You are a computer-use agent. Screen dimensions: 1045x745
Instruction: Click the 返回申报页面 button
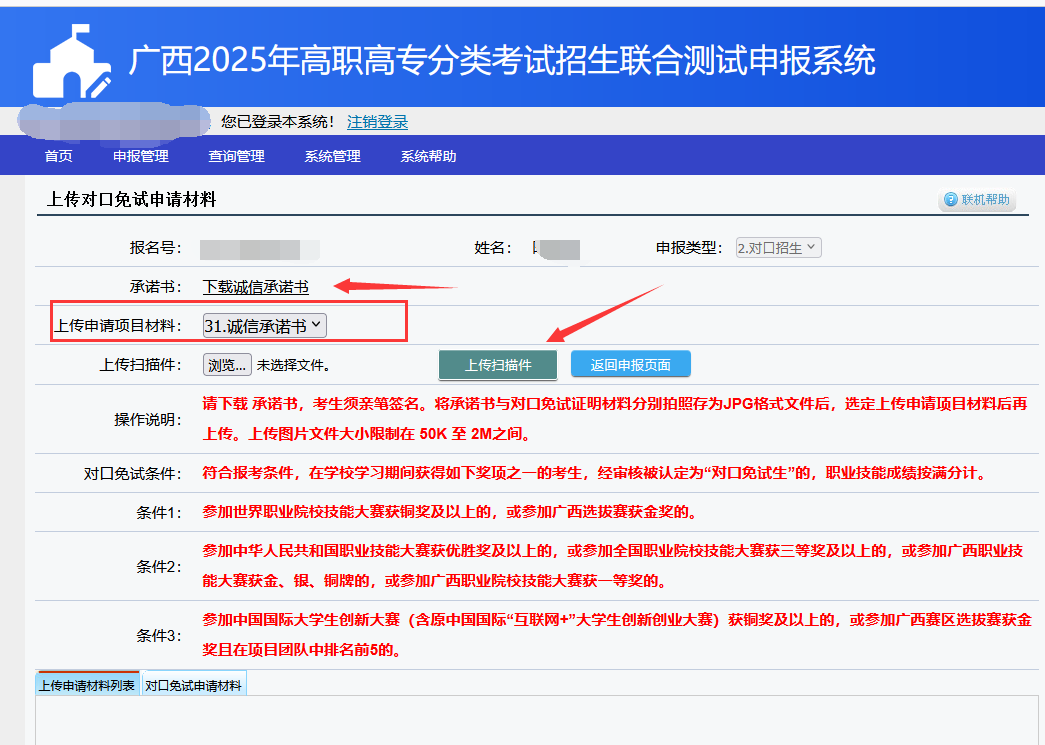[630, 365]
